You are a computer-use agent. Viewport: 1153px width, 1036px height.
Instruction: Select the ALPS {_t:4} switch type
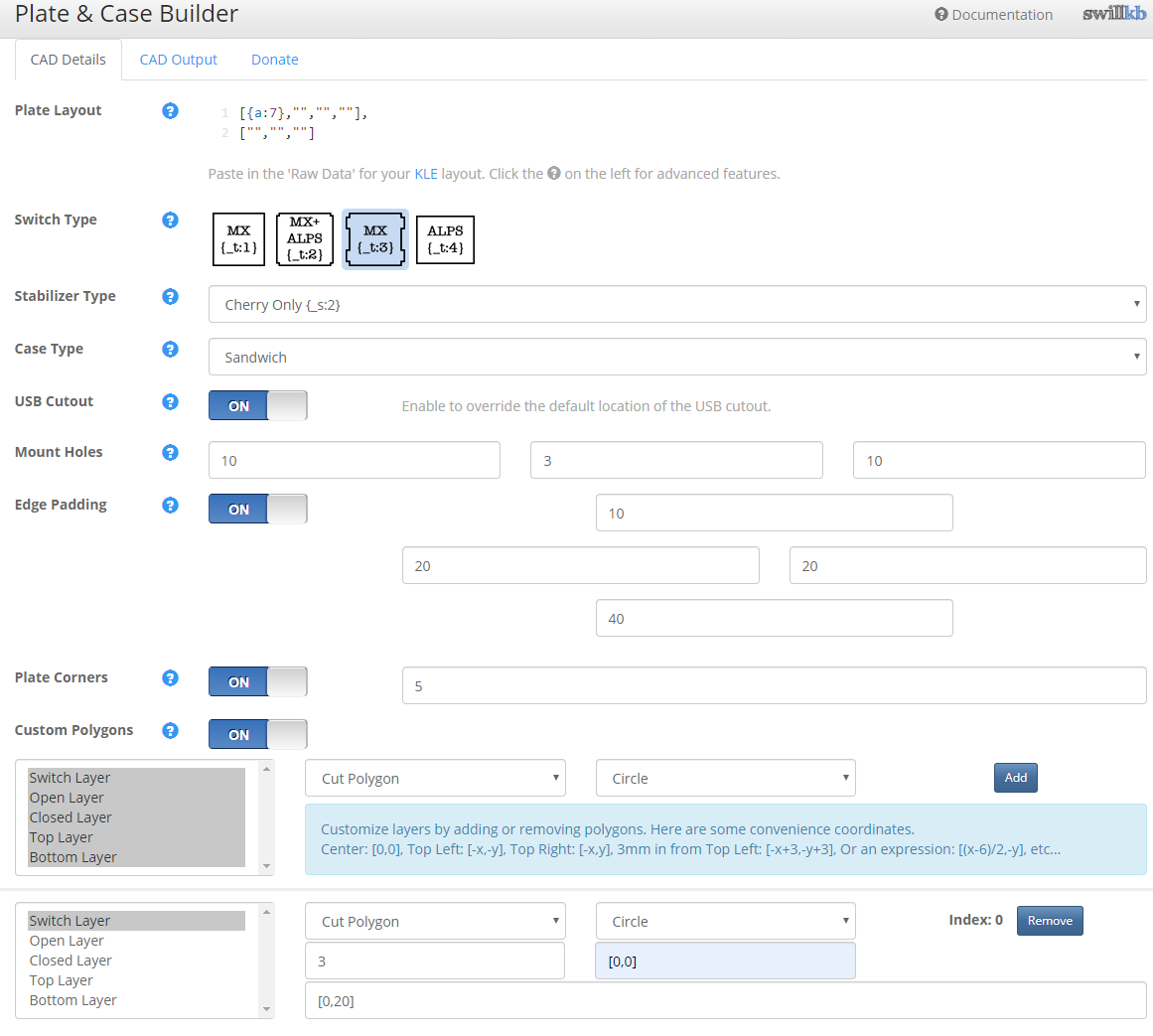pyautogui.click(x=445, y=239)
